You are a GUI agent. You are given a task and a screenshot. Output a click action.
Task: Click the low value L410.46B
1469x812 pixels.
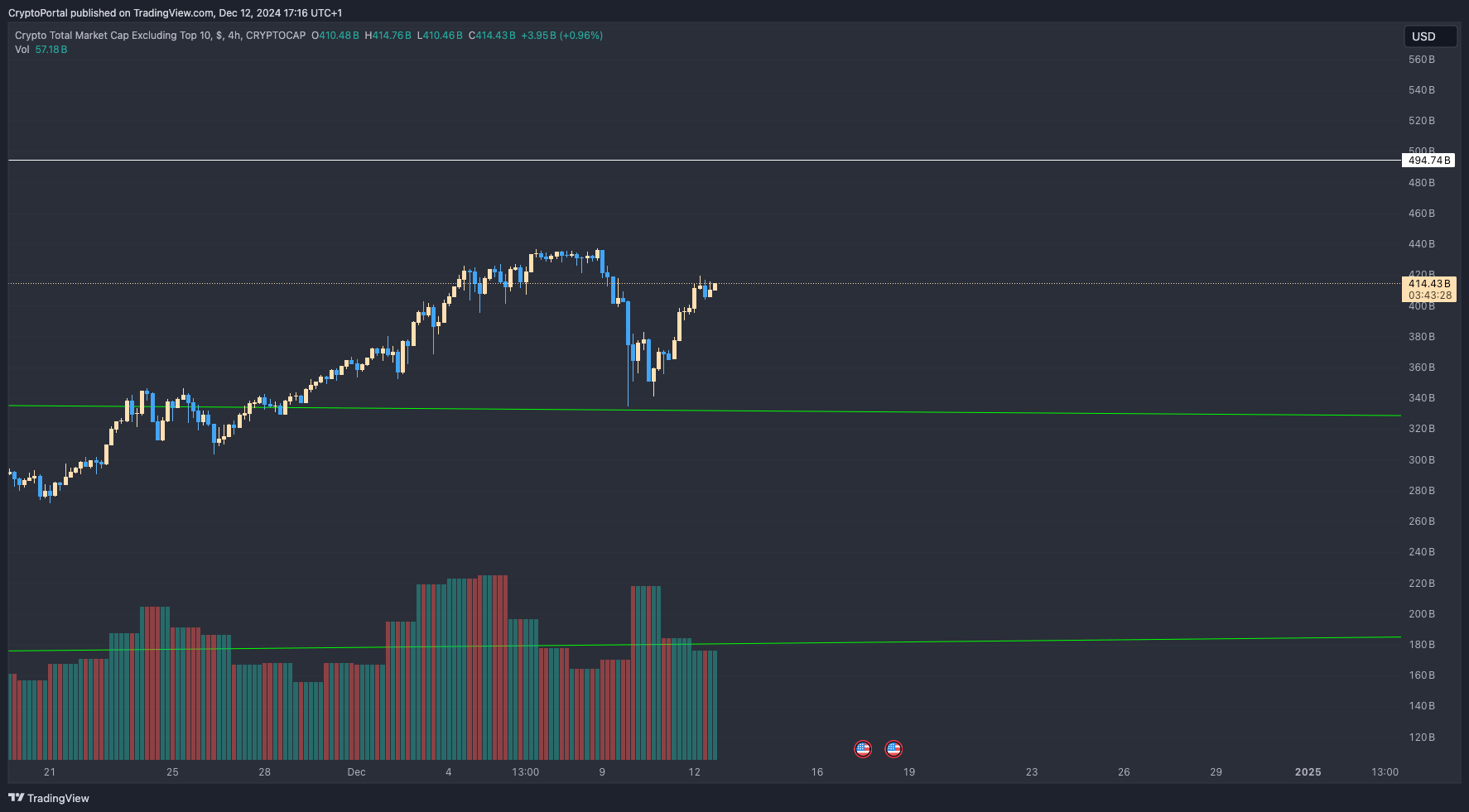coord(441,36)
